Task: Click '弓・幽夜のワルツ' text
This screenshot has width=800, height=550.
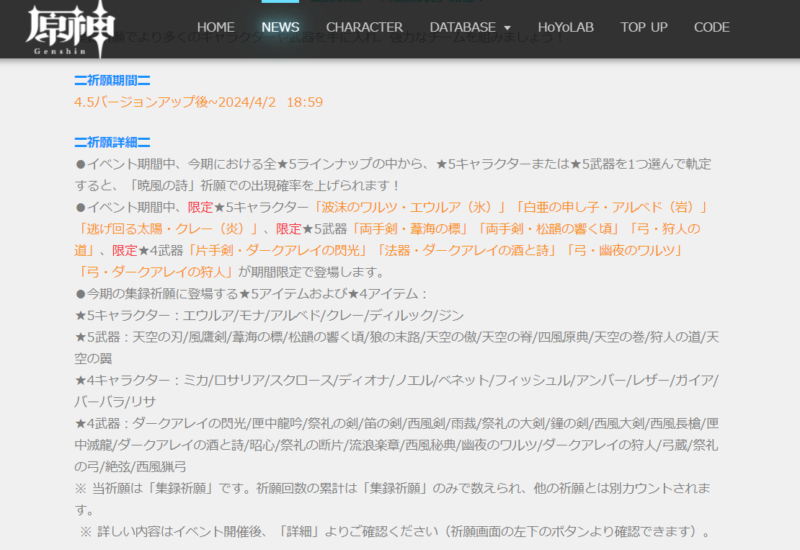Action: (x=624, y=250)
